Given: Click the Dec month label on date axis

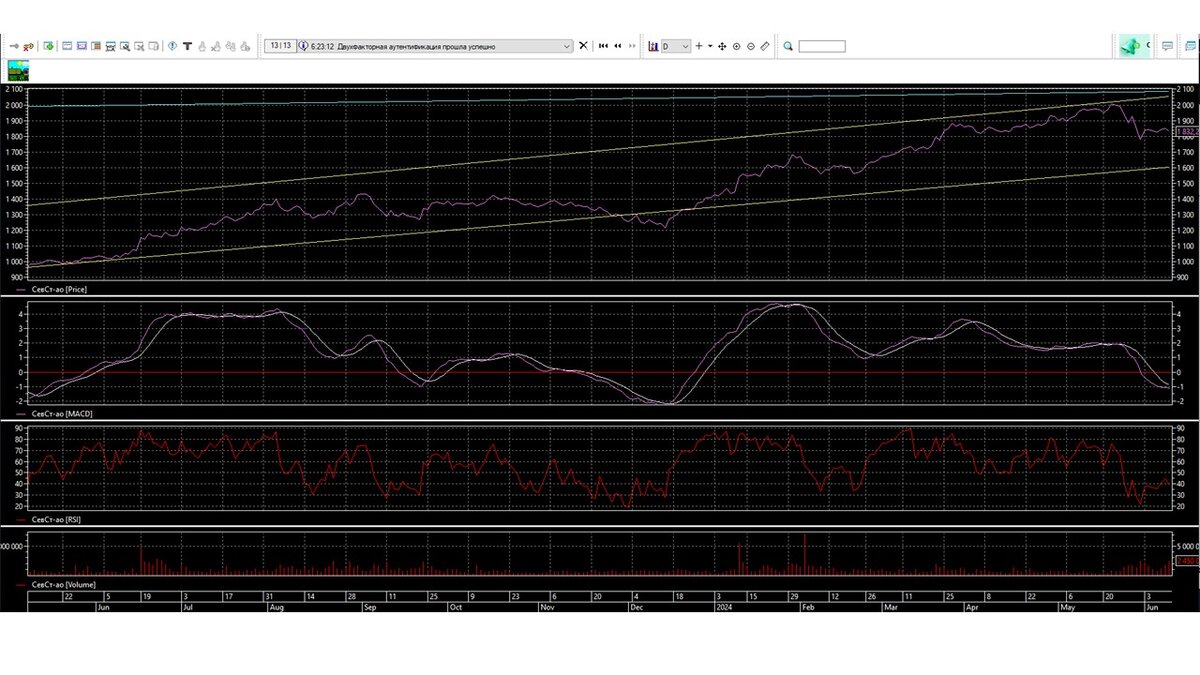Looking at the screenshot, I should 638,606.
